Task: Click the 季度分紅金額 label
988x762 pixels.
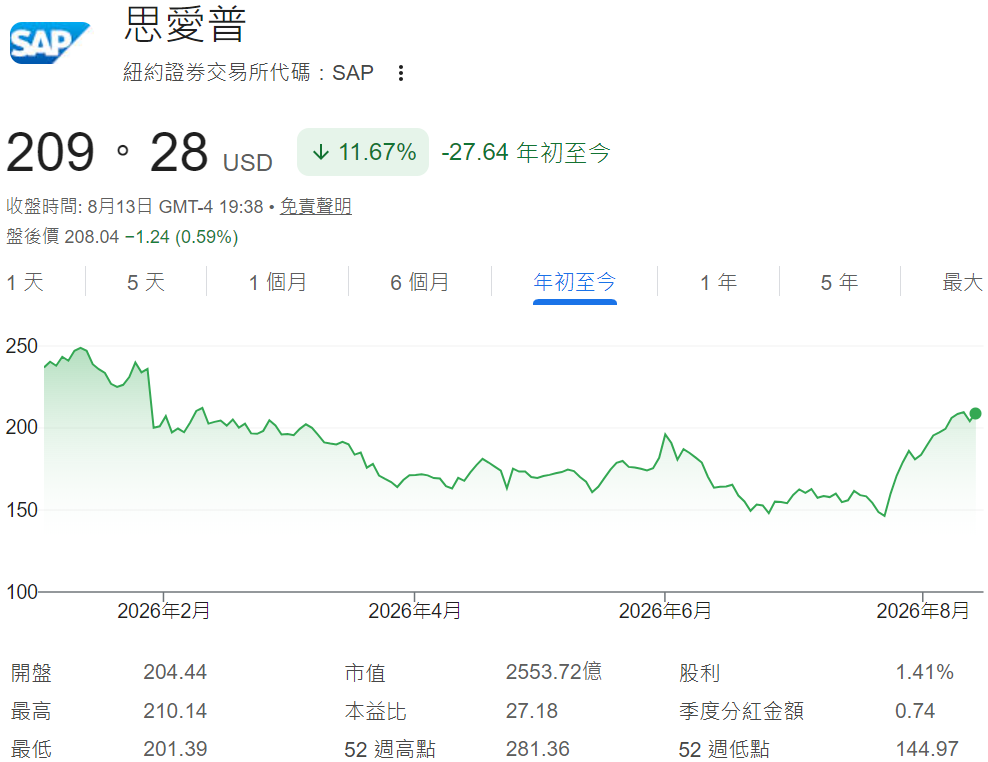Action: point(742,711)
